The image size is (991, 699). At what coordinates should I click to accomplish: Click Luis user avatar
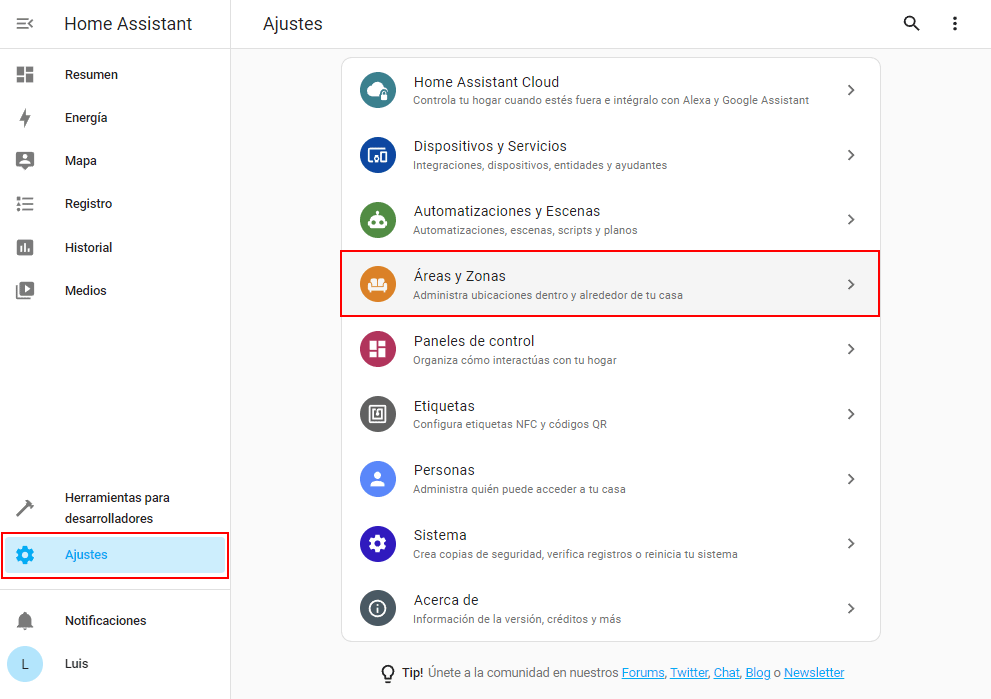[x=25, y=664]
